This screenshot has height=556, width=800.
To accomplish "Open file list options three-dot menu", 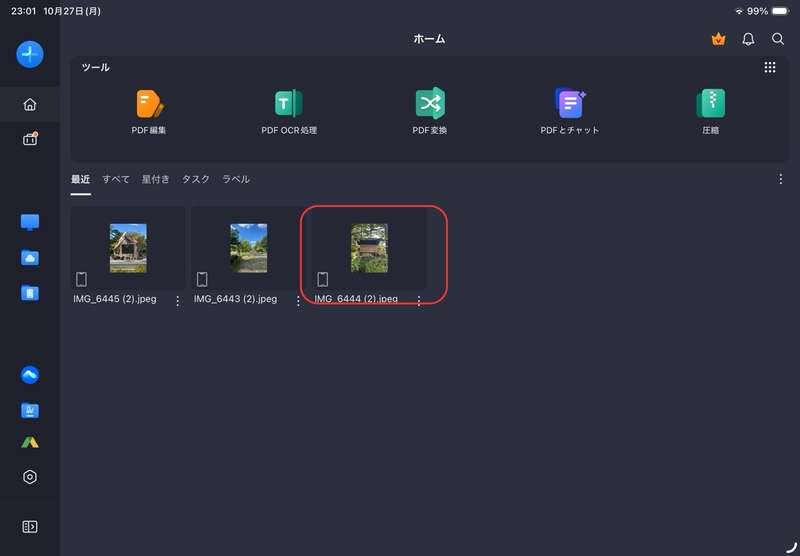I will 780,179.
